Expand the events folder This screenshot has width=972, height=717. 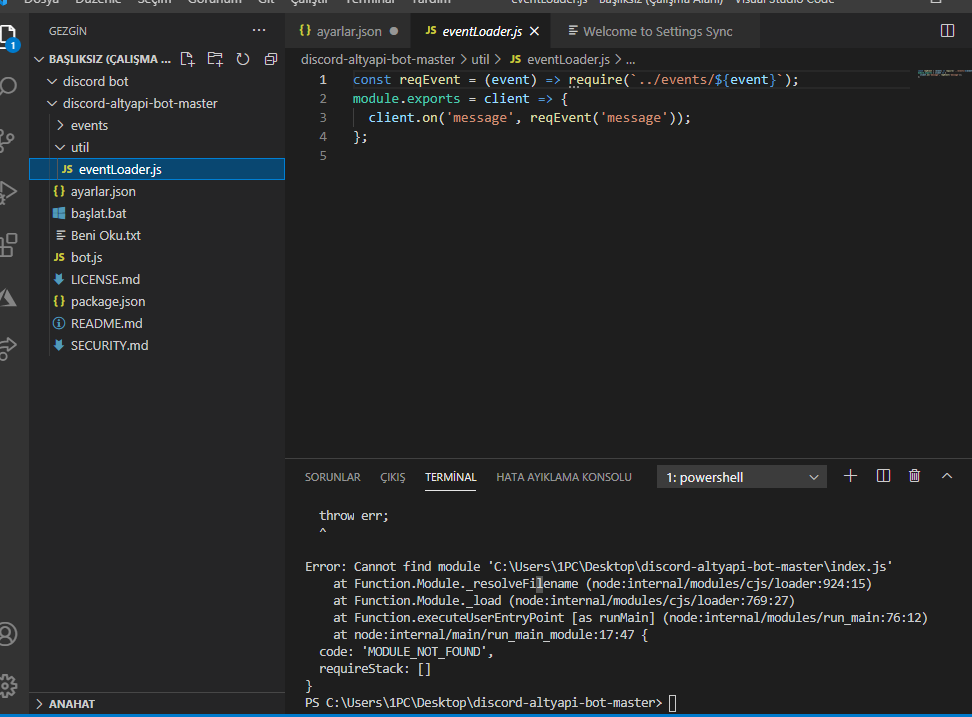[x=89, y=125]
